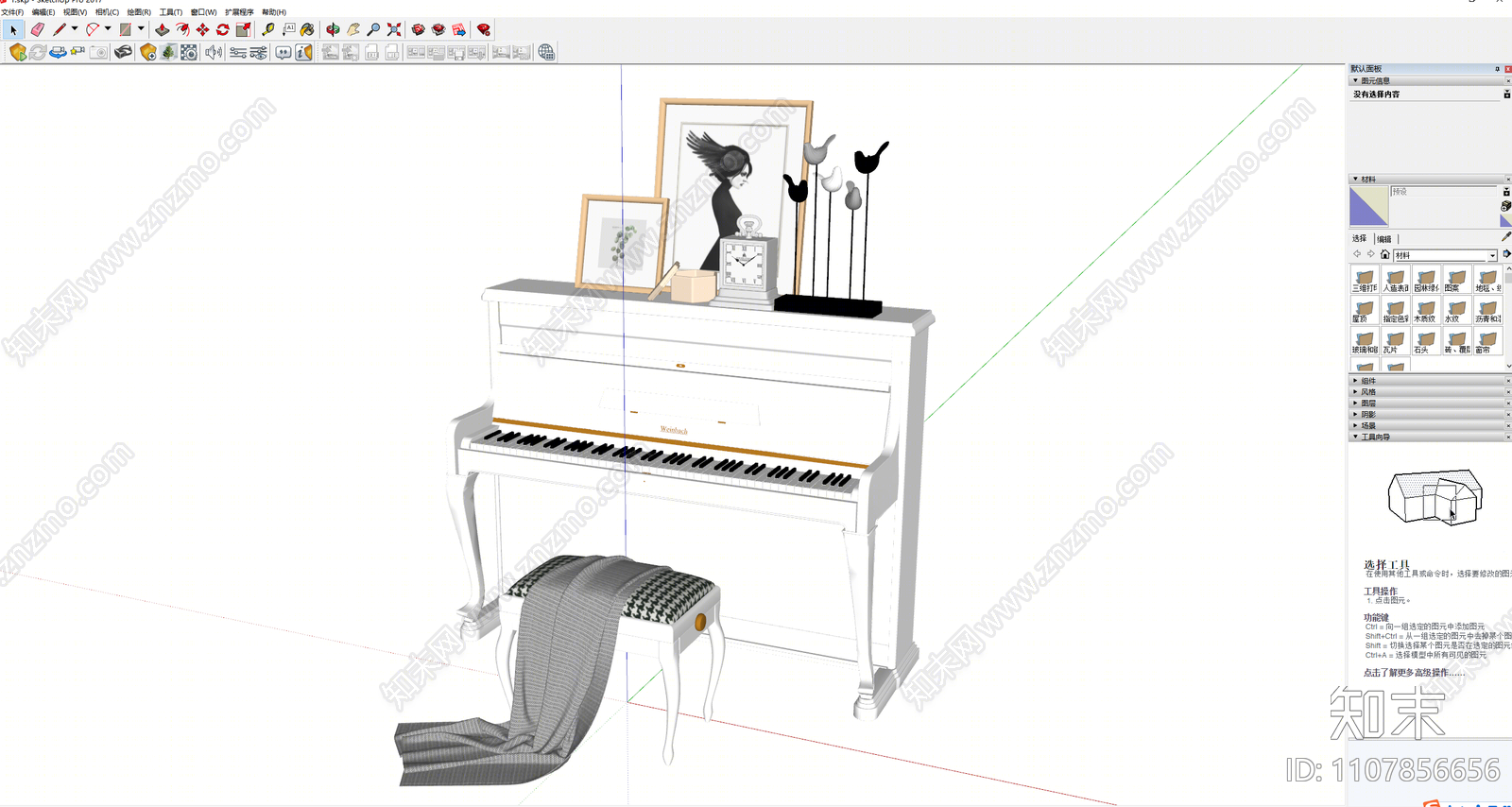
Task: Open the 文件(F) menu
Action: (x=12, y=12)
